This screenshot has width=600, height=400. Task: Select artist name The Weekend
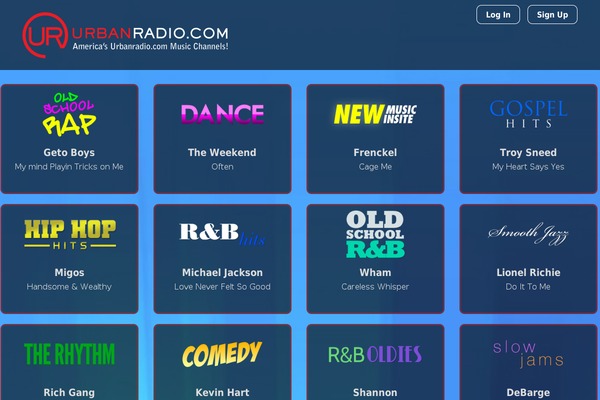tap(222, 152)
